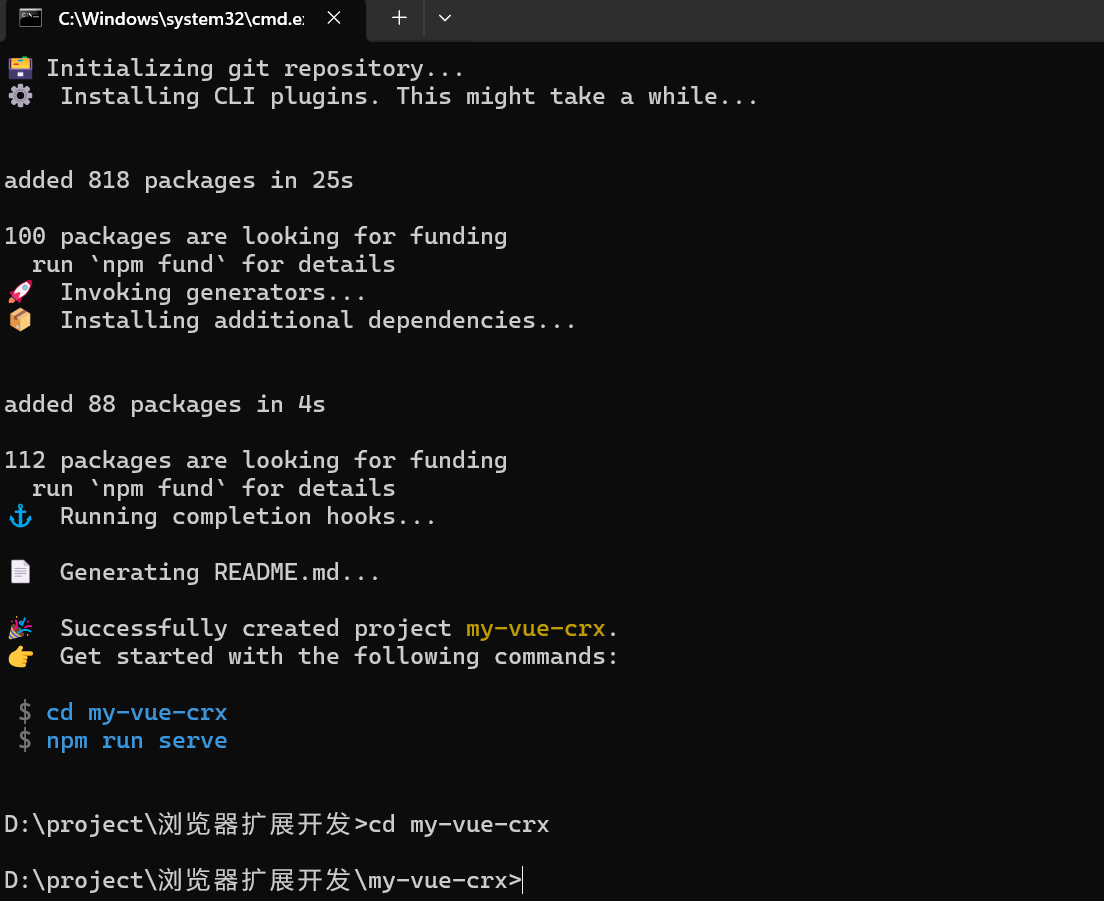Click the party popper emoji beside Successfully created
Image resolution: width=1104 pixels, height=901 pixels.
(20, 628)
